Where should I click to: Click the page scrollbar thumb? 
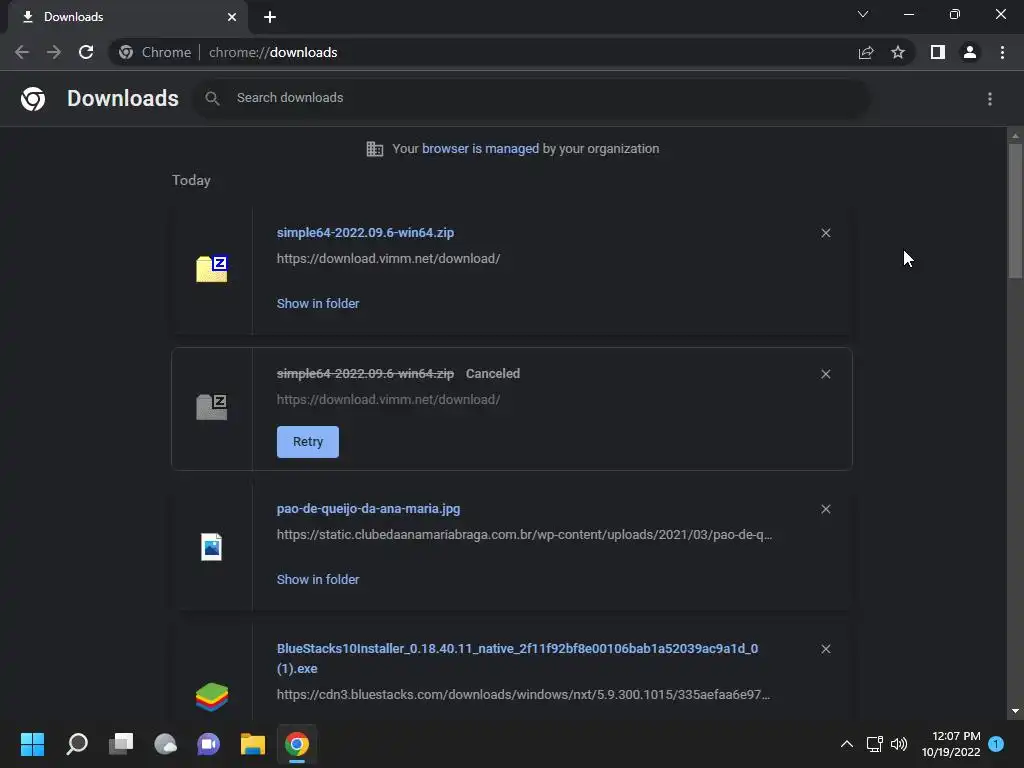[1015, 211]
